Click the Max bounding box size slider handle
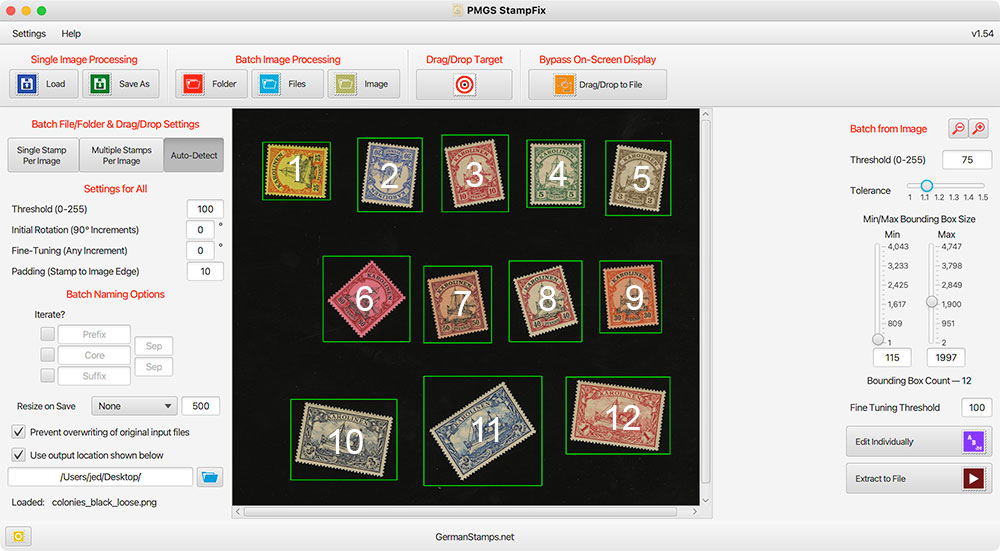1000x551 pixels. (932, 302)
